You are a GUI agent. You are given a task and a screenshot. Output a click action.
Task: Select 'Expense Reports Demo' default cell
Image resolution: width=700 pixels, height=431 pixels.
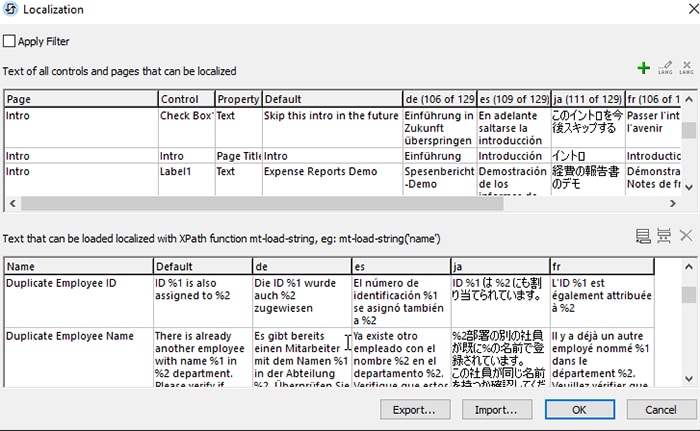coord(333,180)
